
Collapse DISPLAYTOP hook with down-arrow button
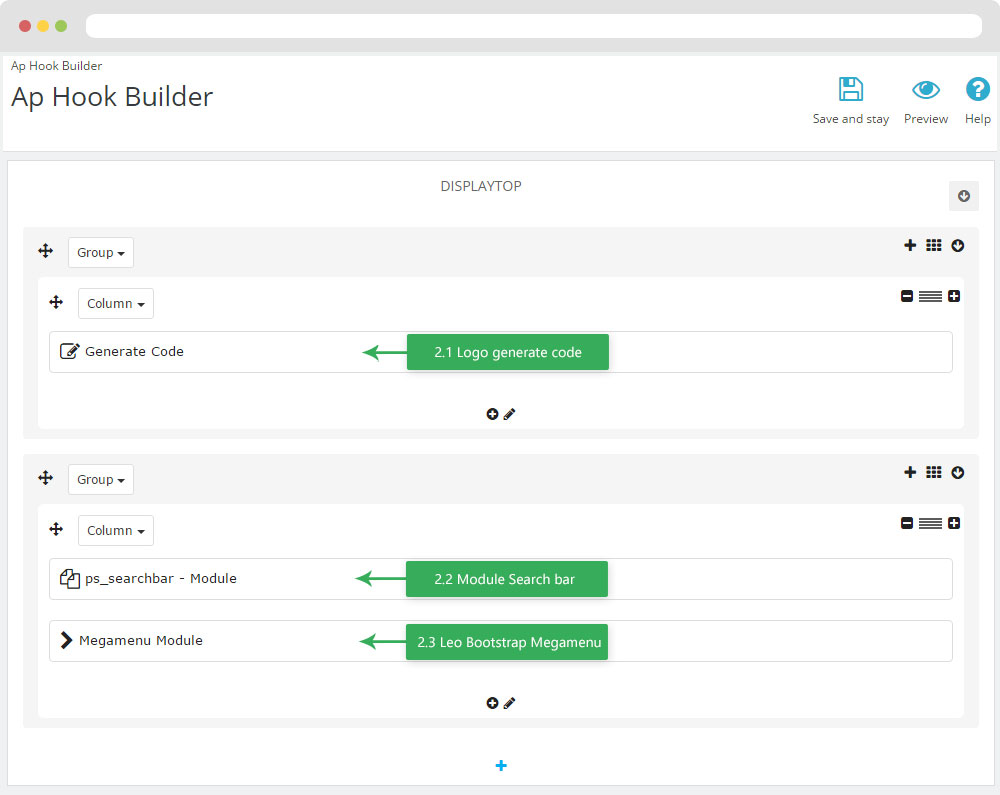[x=964, y=196]
